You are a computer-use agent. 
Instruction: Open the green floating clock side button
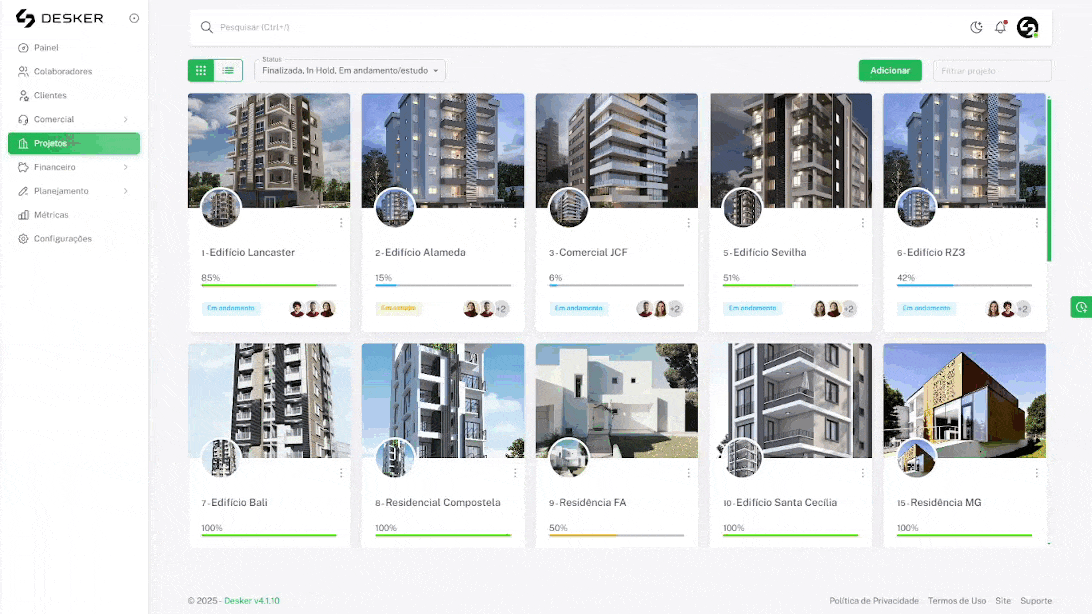pyautogui.click(x=1081, y=307)
